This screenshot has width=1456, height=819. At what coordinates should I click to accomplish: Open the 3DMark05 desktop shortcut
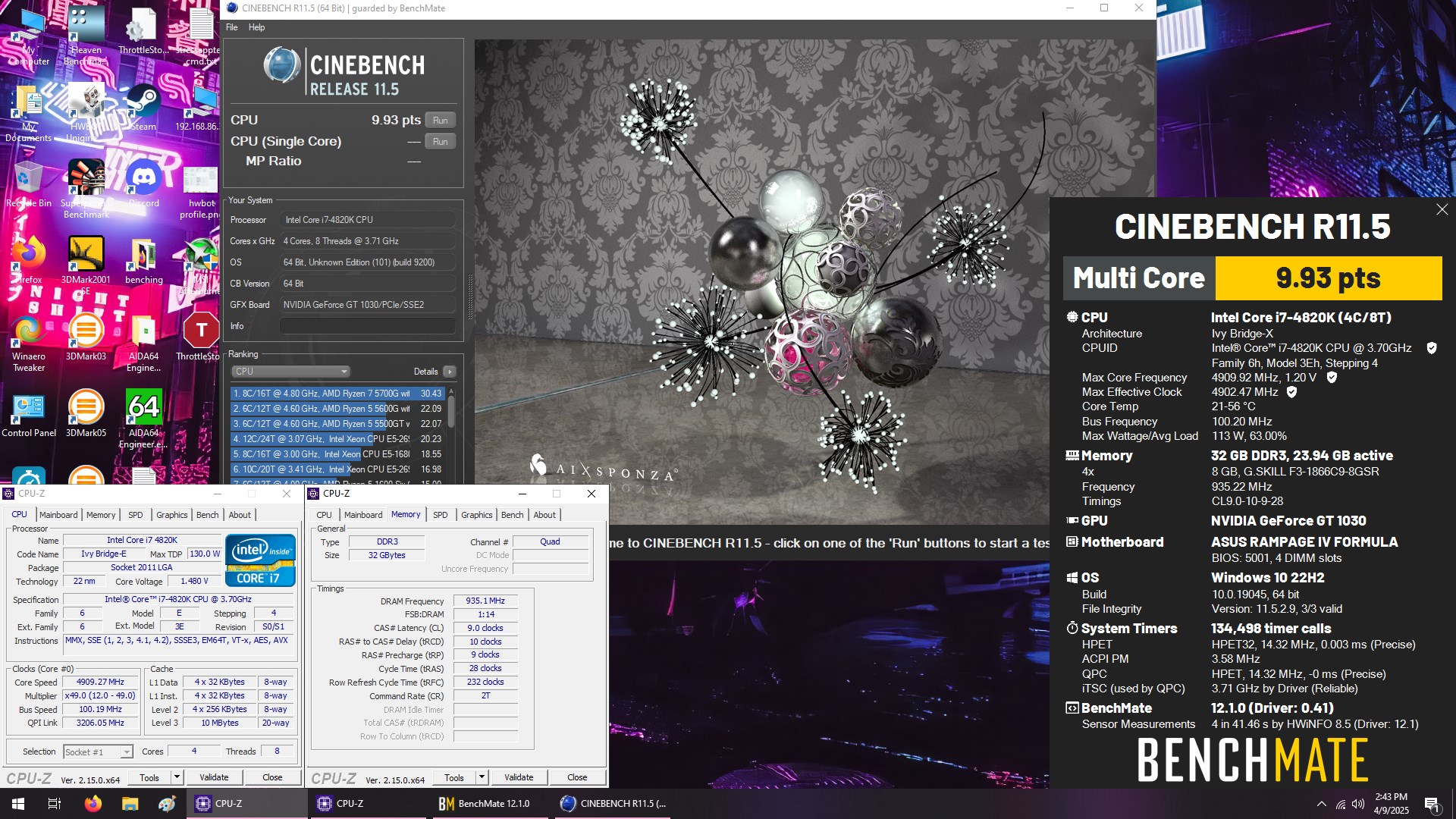(86, 413)
